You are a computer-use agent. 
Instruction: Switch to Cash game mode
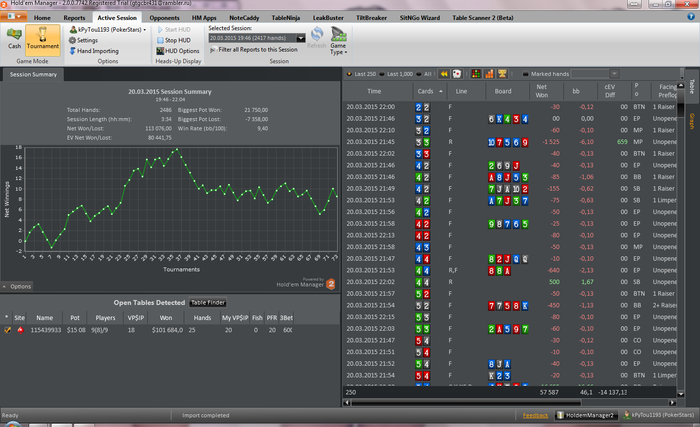pos(14,39)
